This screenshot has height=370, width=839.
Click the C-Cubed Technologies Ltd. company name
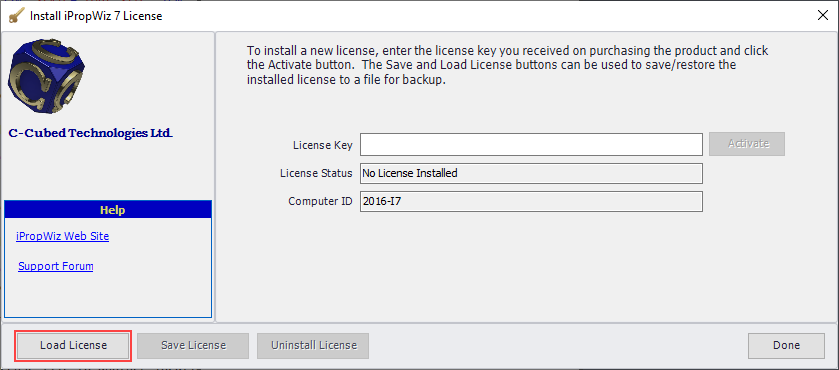[x=90, y=133]
